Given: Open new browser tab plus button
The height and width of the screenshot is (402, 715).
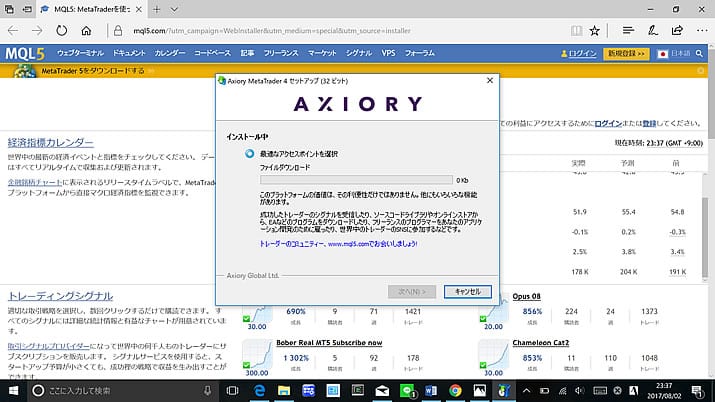Looking at the screenshot, I should tap(156, 9).
